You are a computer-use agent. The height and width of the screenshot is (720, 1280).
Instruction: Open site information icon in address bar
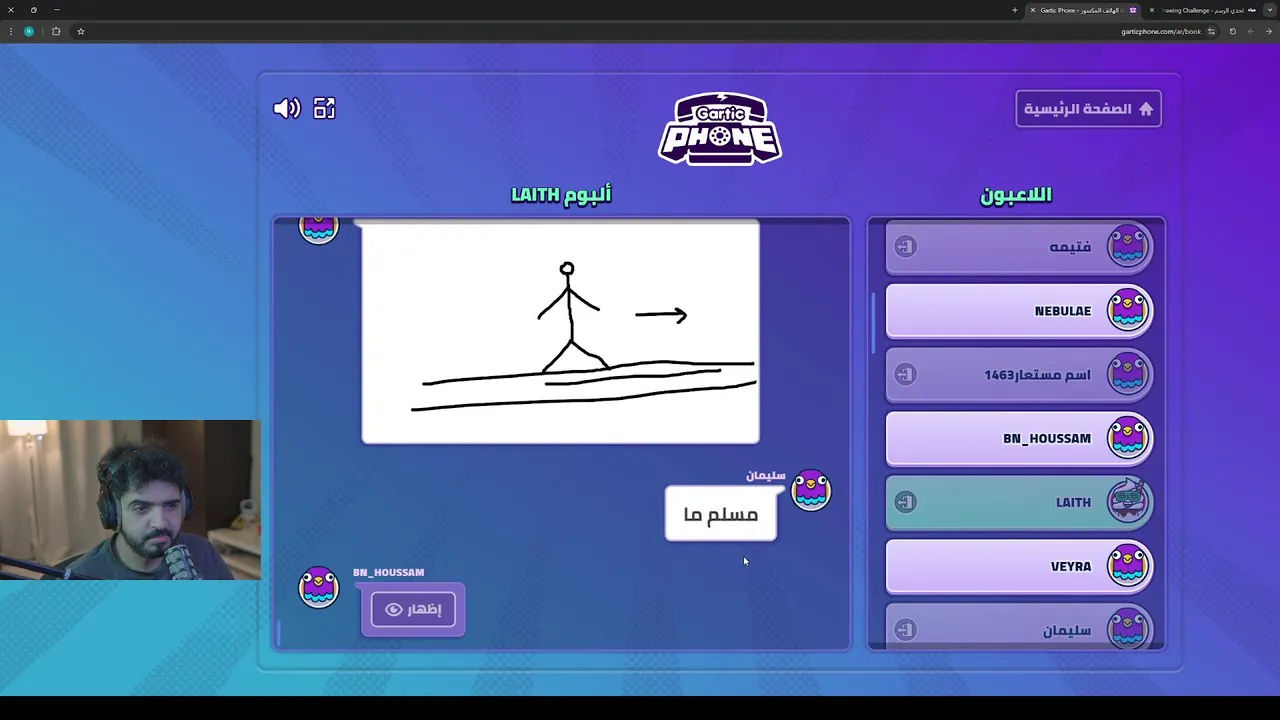tap(1211, 31)
